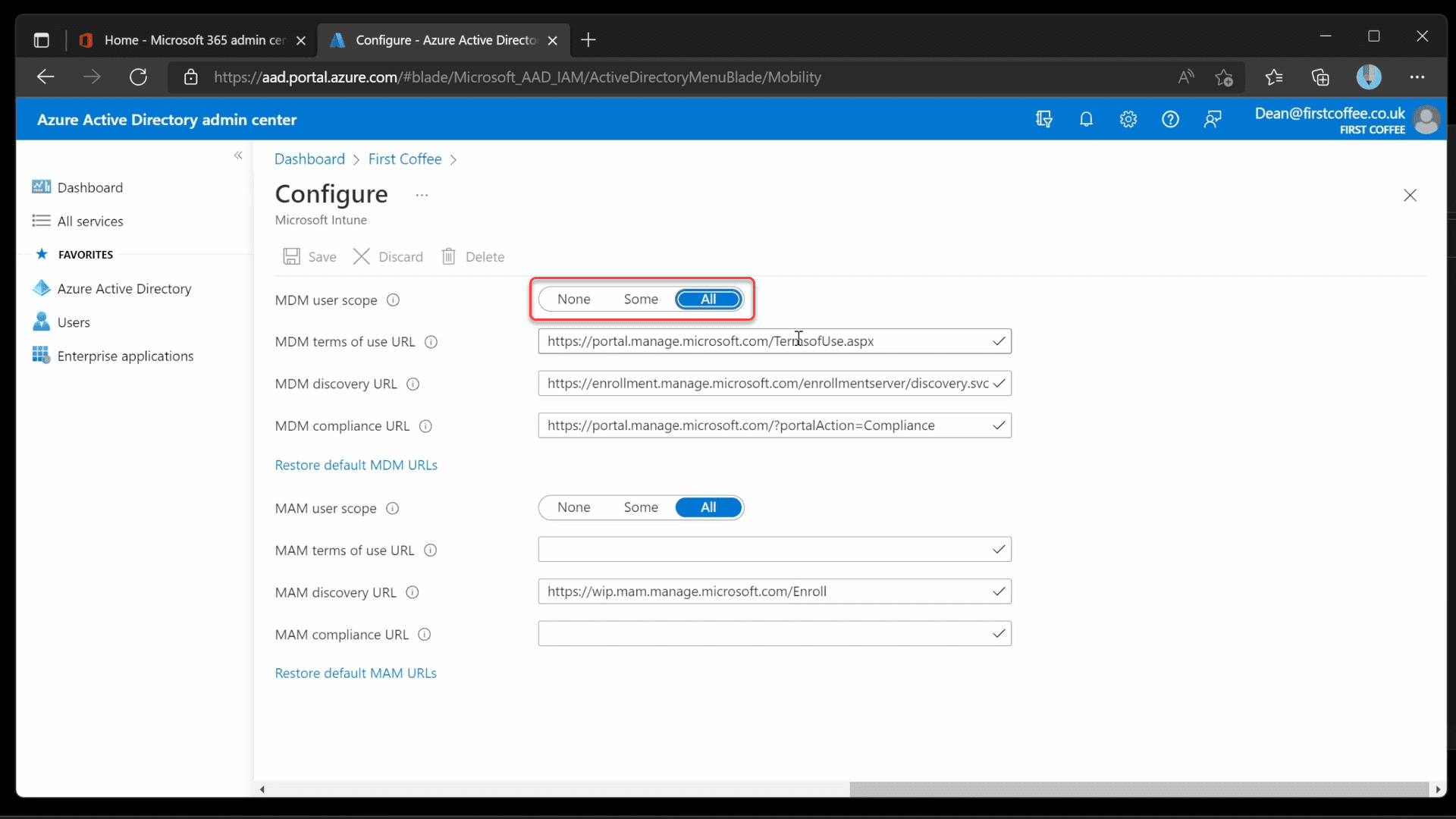Select None for MAM user scope
The height and width of the screenshot is (819, 1456).
(x=574, y=507)
